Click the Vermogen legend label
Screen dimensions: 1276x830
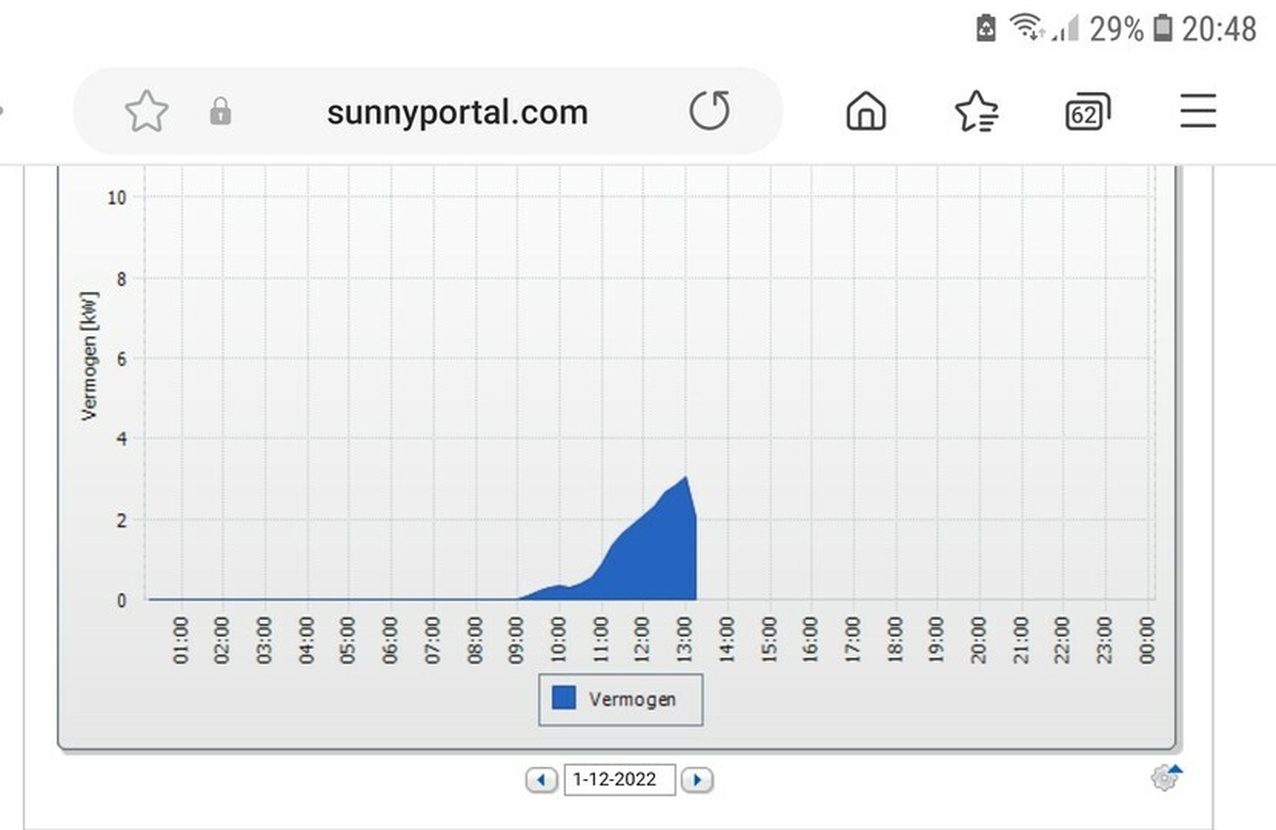pos(632,699)
